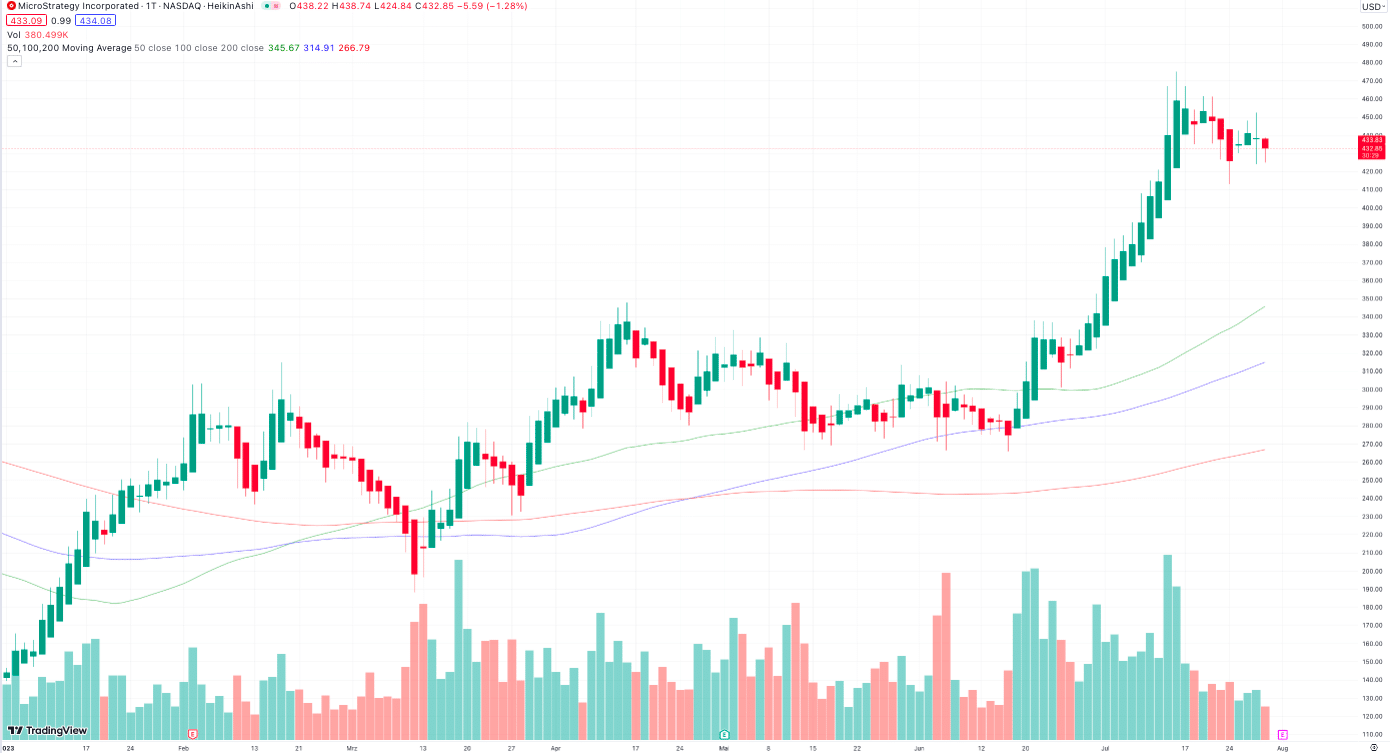The height and width of the screenshot is (753, 1390).
Task: Click the 400.00 price axis label
Action: [x=1371, y=208]
